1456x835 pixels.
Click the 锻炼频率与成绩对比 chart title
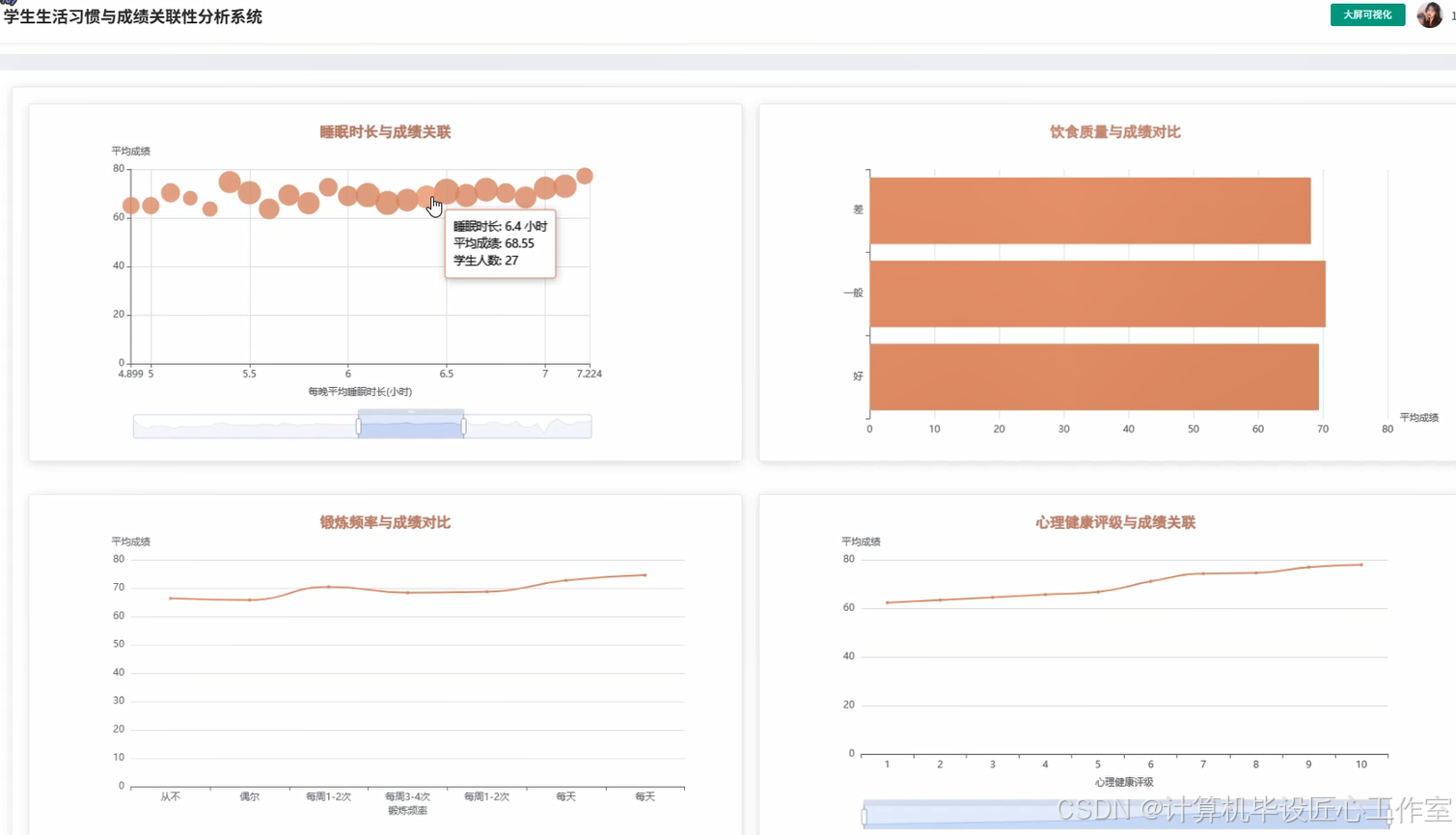385,522
